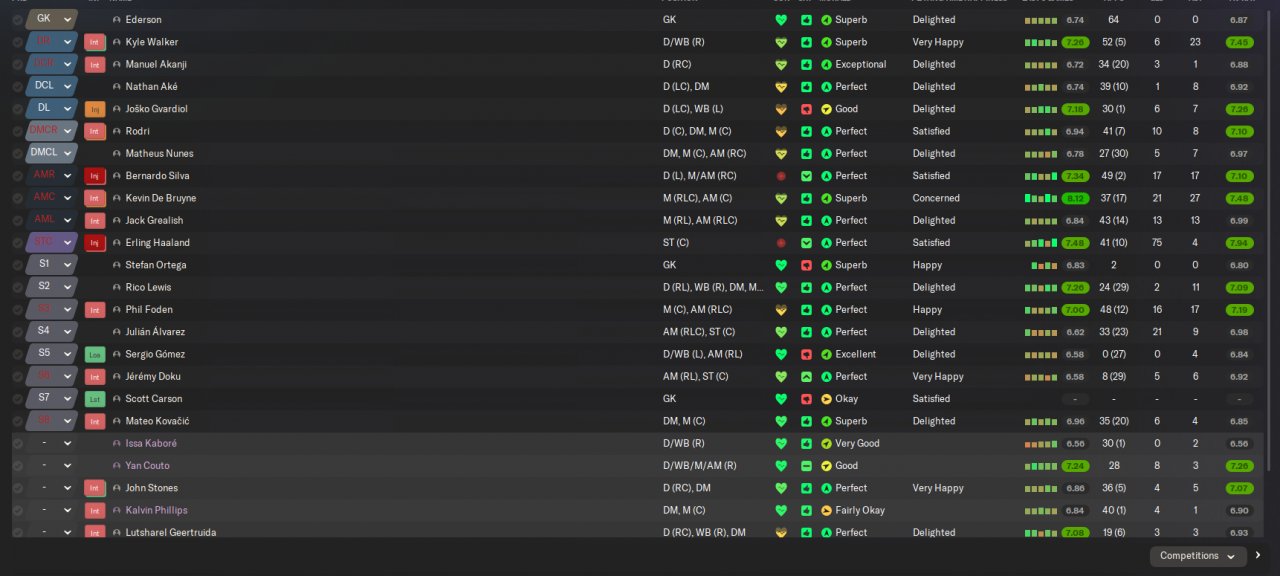This screenshot has width=1280, height=576.
Task: Click Rodri's Int status badge
Action: (95, 131)
